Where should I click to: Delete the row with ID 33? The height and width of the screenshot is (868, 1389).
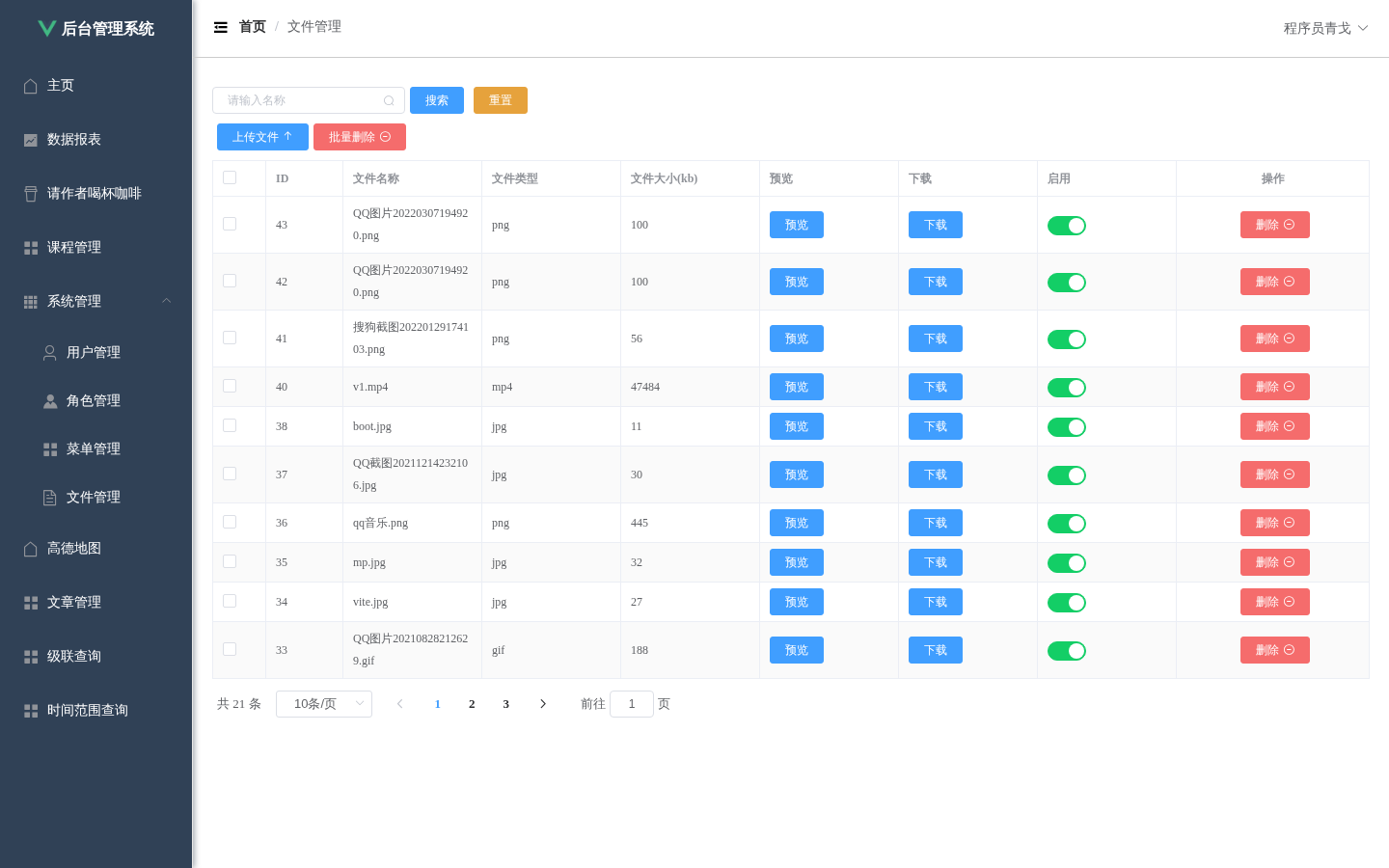pyautogui.click(x=1275, y=650)
